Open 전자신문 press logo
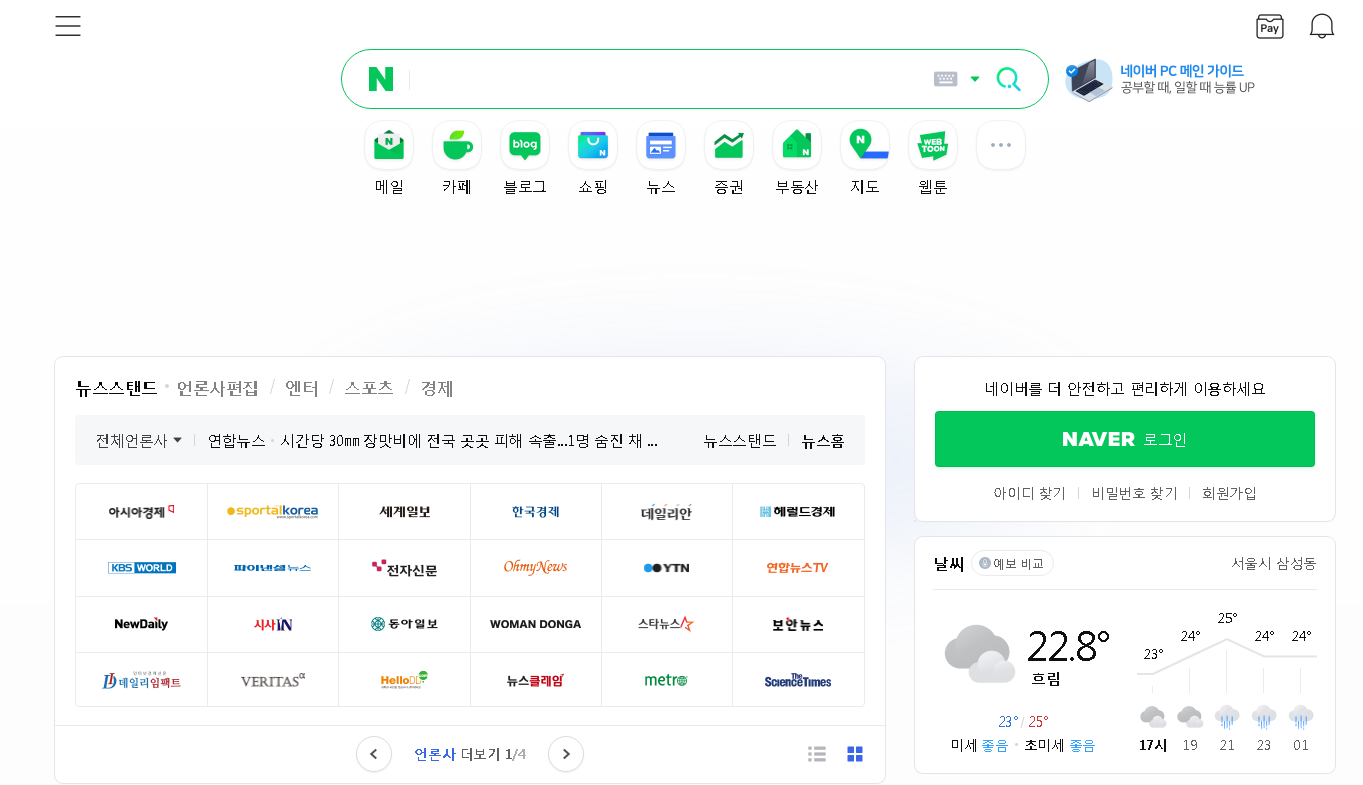 404,567
